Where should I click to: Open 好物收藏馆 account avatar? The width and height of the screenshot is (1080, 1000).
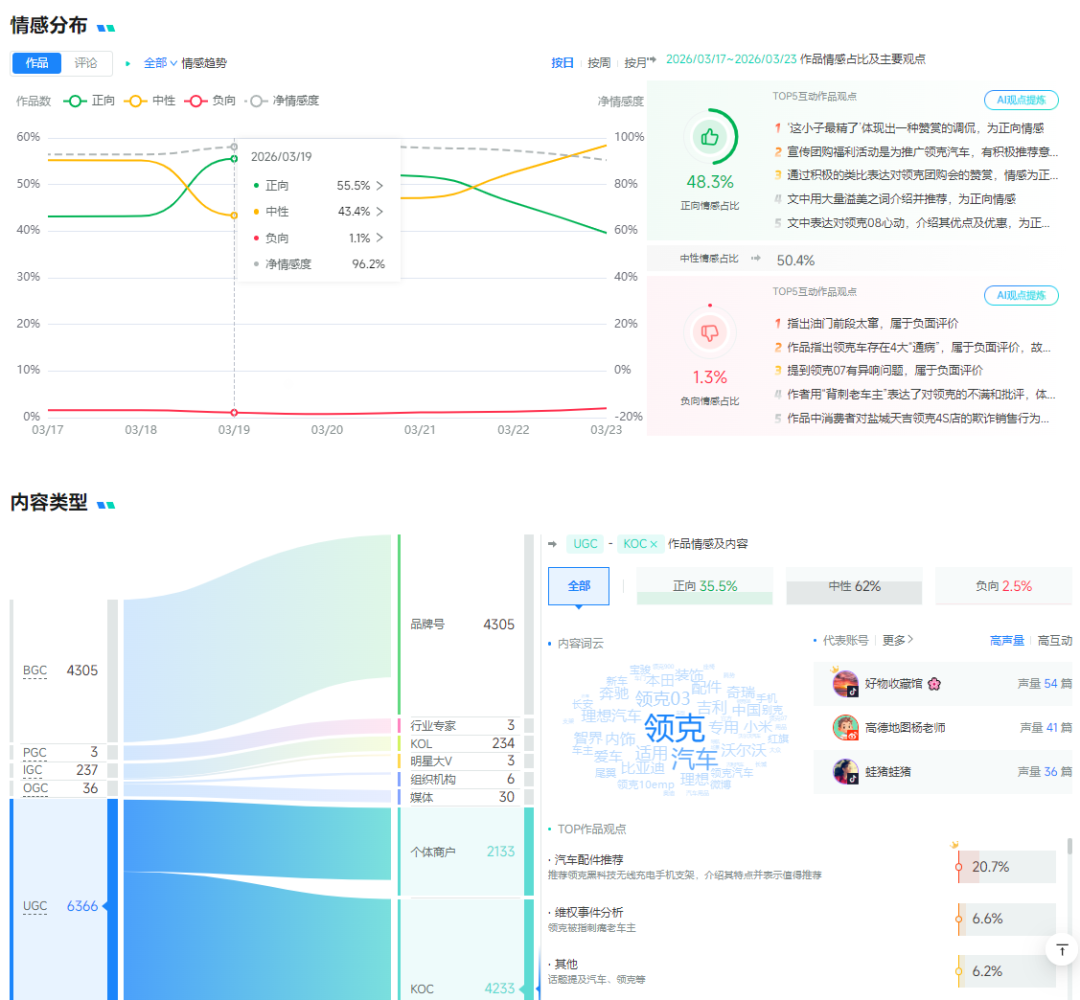pyautogui.click(x=846, y=684)
